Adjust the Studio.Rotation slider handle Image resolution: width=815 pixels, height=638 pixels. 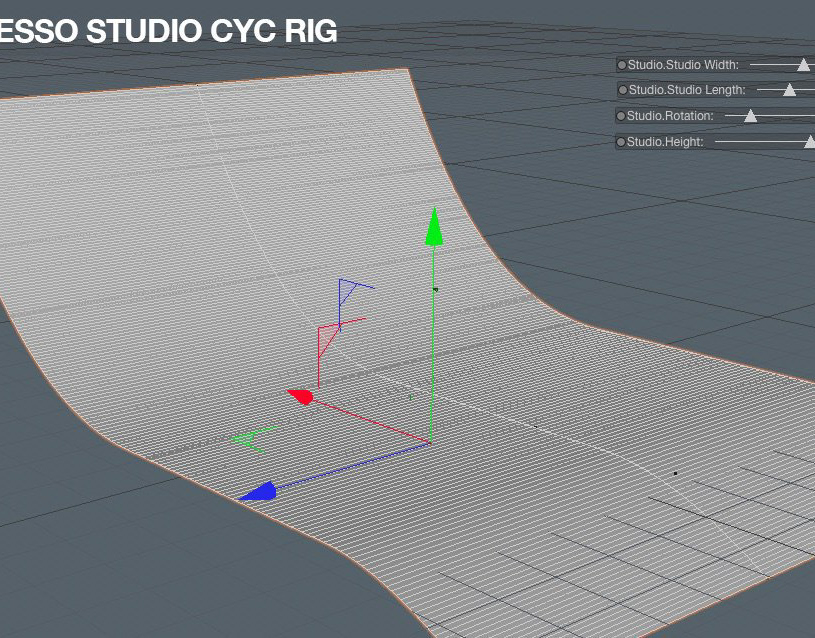[x=750, y=116]
